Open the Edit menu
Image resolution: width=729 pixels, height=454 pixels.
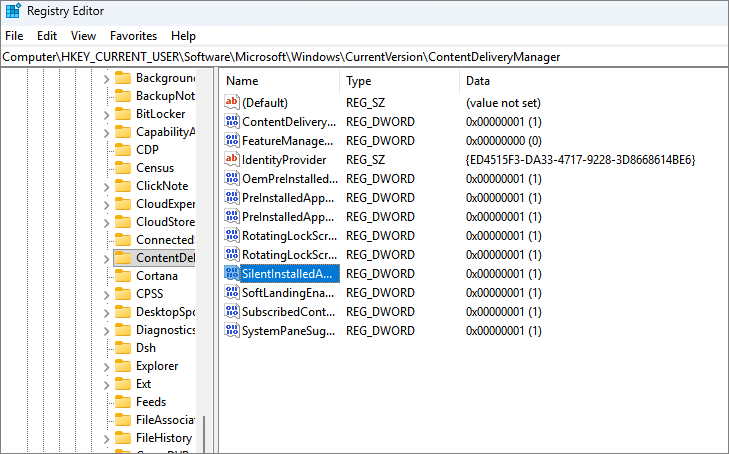click(x=47, y=35)
